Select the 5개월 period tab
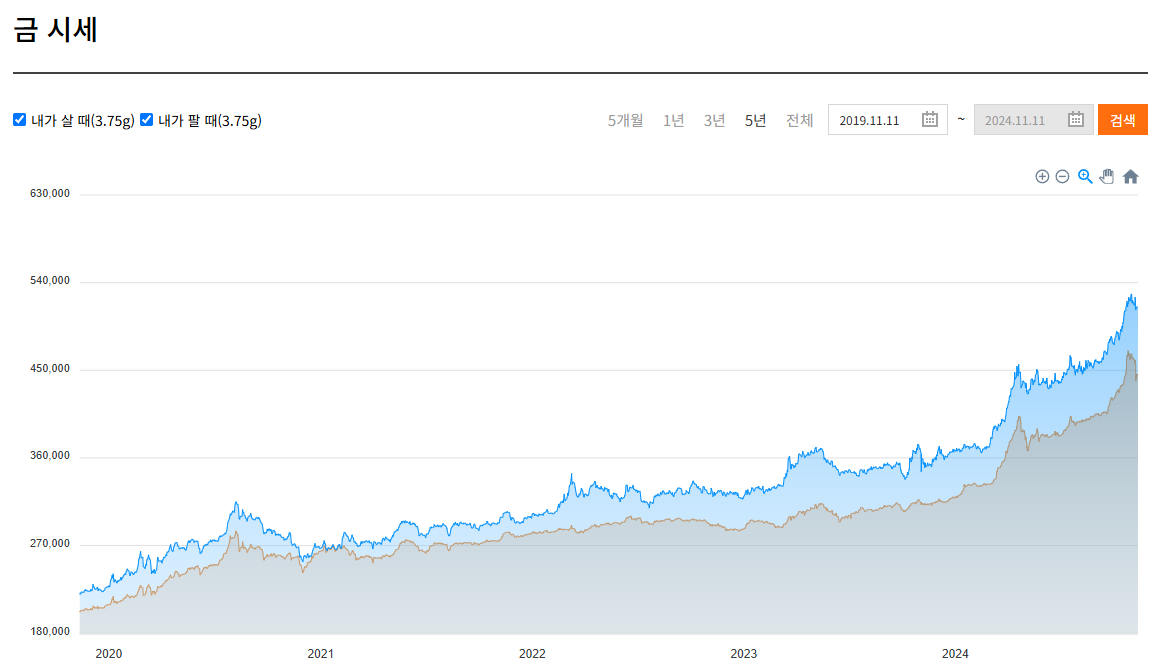This screenshot has width=1159, height=671. coord(625,120)
